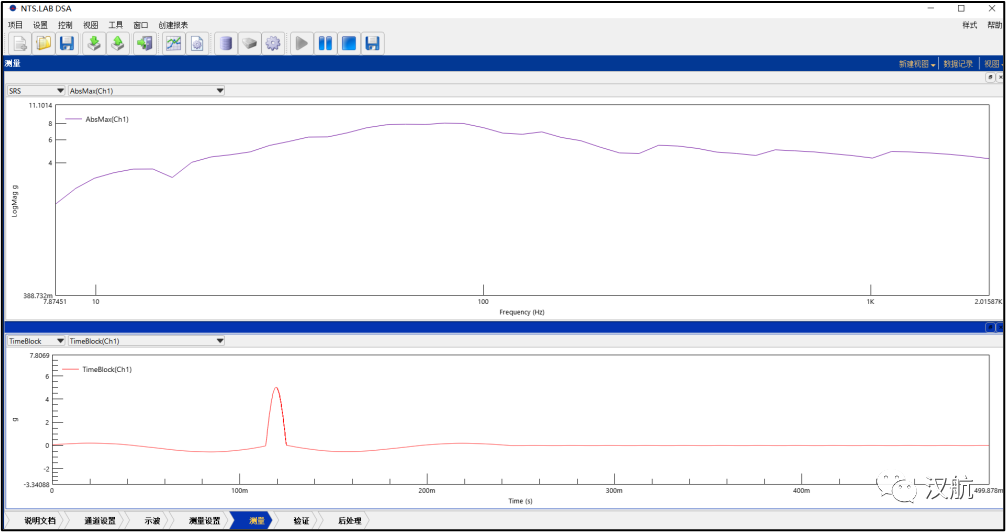The height and width of the screenshot is (532, 1006).
Task: Start measurement with play button
Action: [301, 44]
